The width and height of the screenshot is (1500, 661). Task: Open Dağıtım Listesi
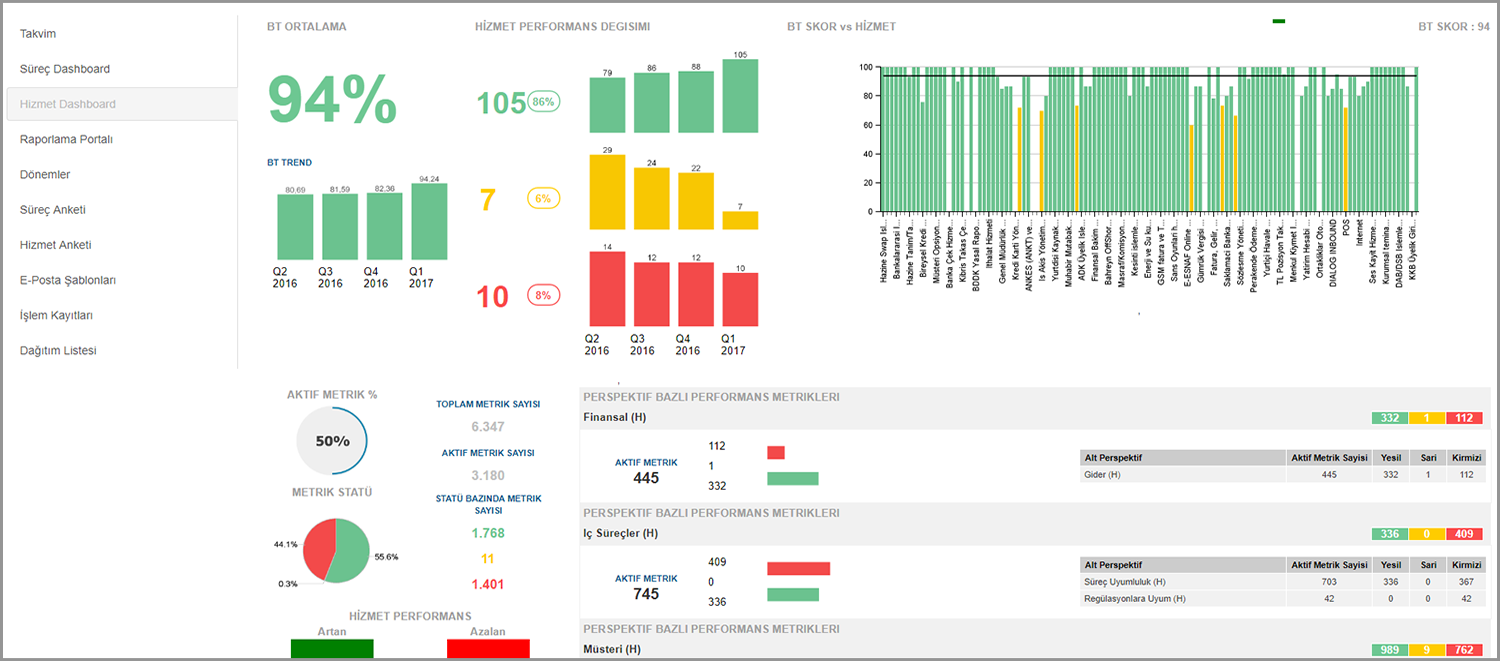coord(58,350)
